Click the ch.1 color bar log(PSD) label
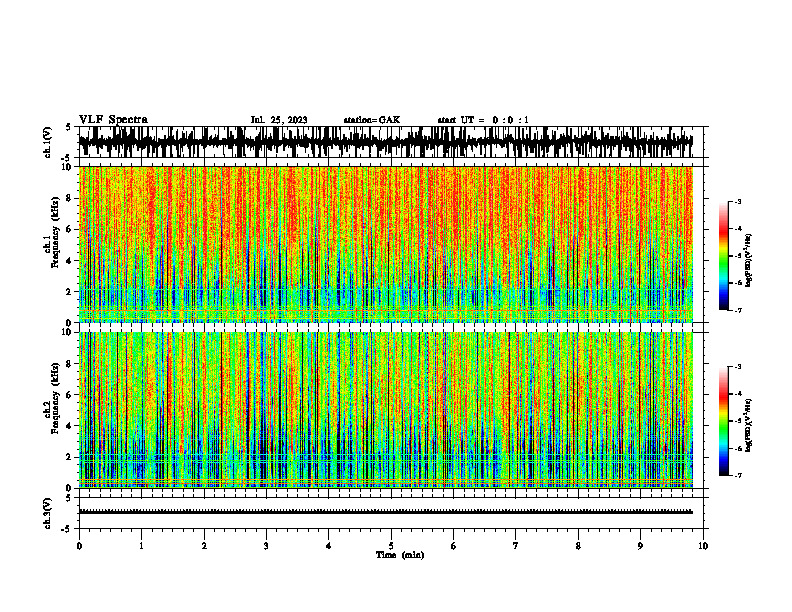The height and width of the screenshot is (612, 792). tap(749, 260)
